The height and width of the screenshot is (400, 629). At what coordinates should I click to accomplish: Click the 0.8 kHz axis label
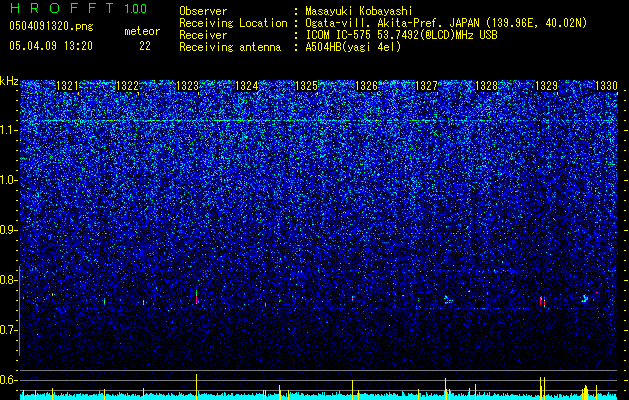(x=9, y=280)
